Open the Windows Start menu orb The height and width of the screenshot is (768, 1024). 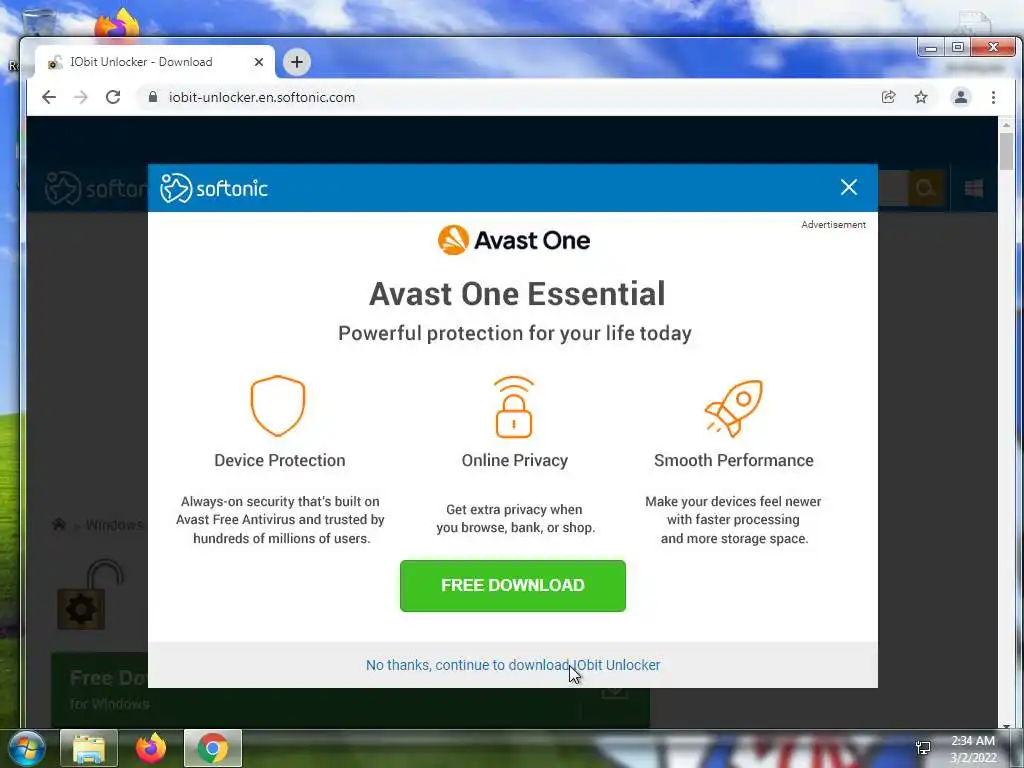pyautogui.click(x=25, y=748)
